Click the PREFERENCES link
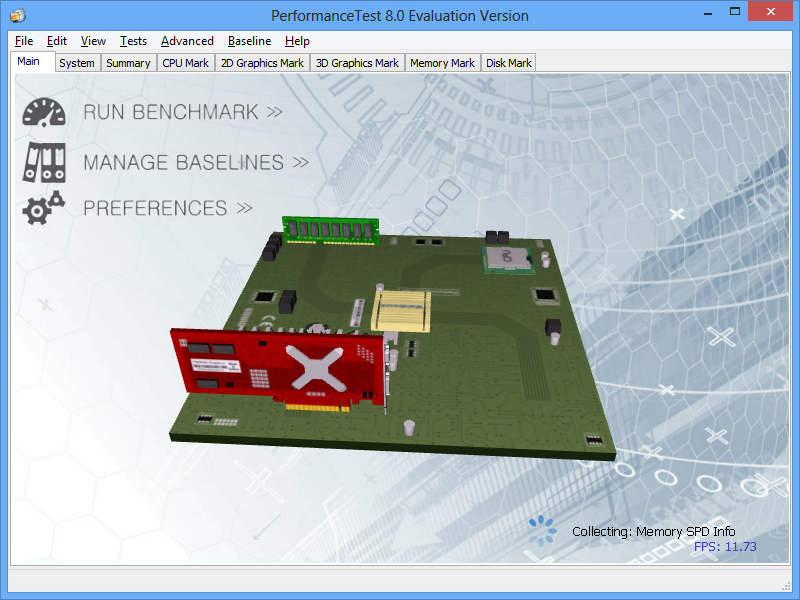 point(168,208)
